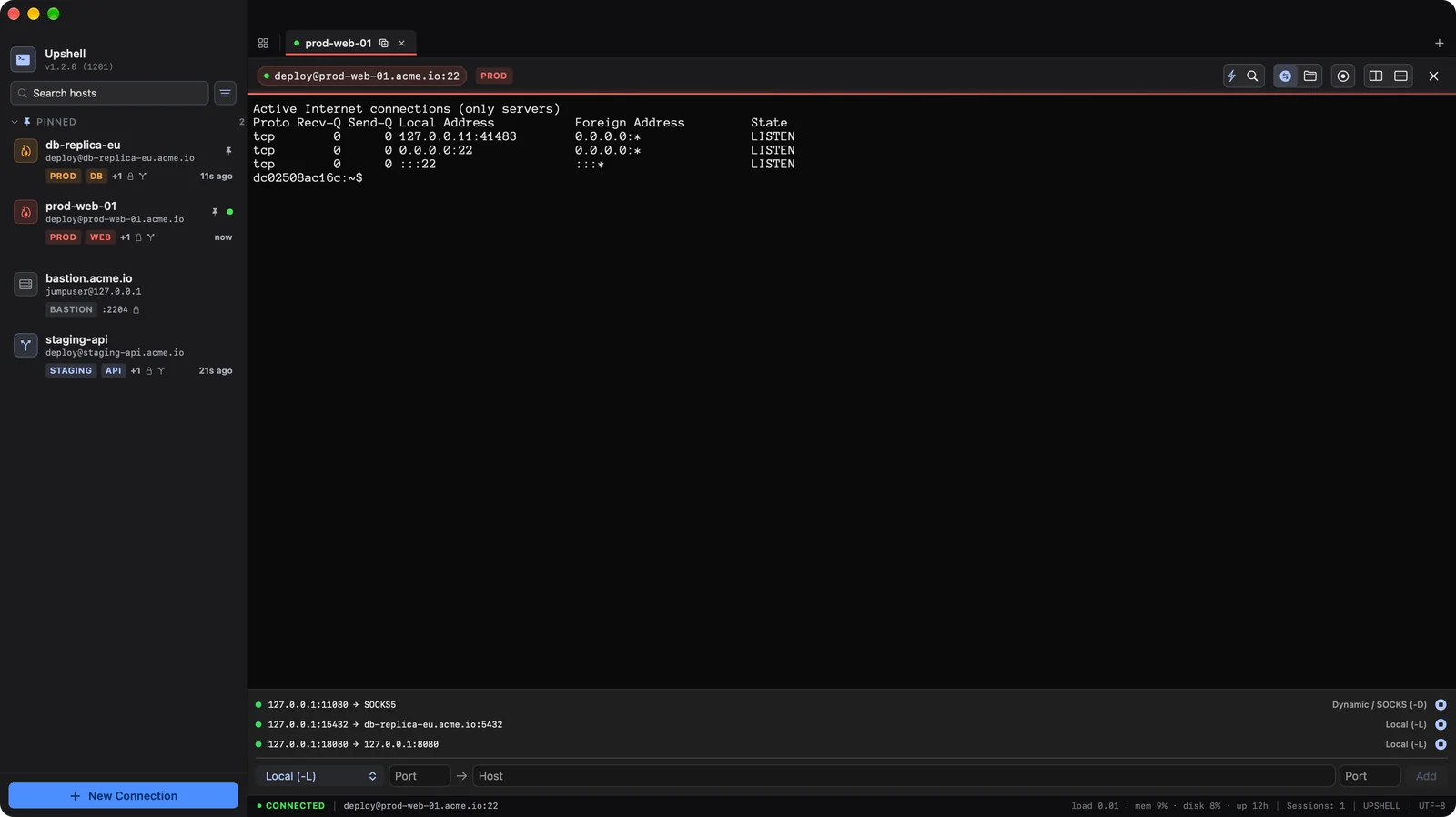Split the terminal vertically into columns
This screenshot has height=817, width=1456.
(1376, 76)
